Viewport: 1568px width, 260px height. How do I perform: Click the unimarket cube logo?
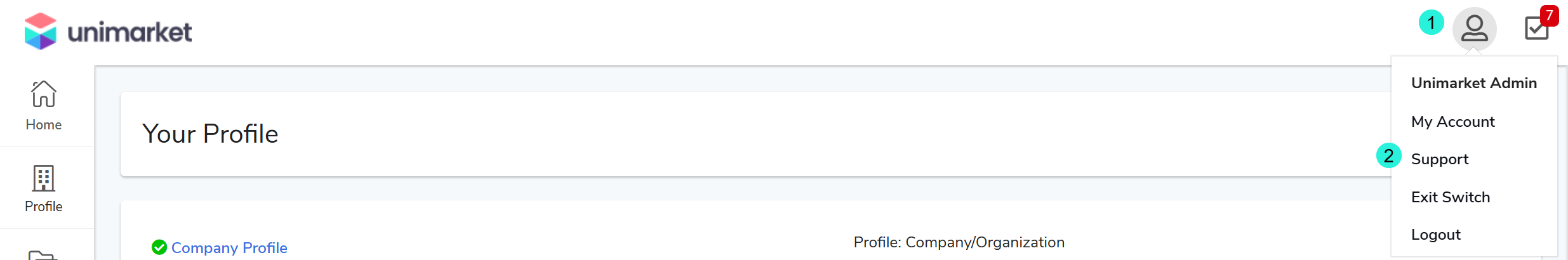coord(40,31)
